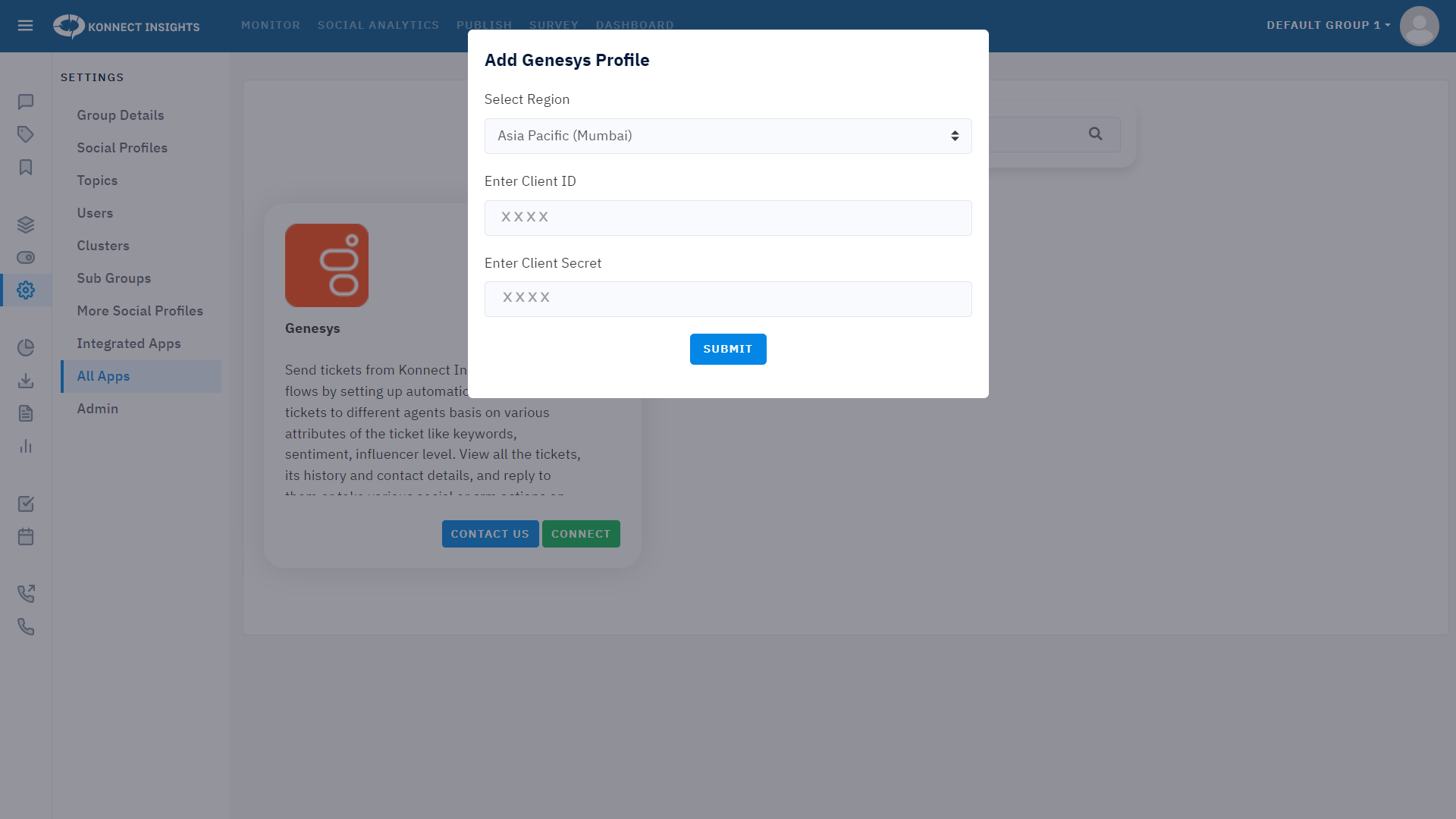Click the Genesys card title text
The width and height of the screenshot is (1456, 819).
click(x=312, y=328)
